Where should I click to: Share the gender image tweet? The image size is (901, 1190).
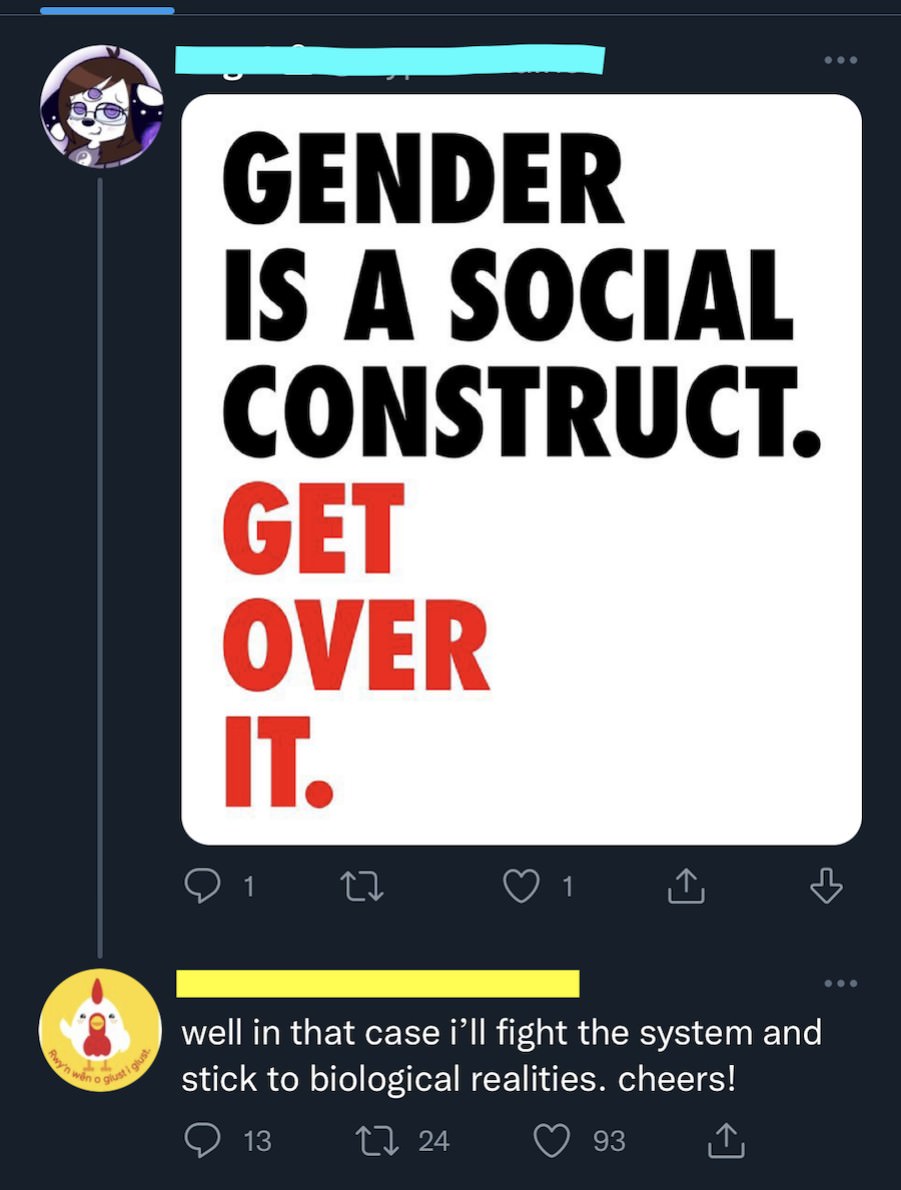[x=687, y=885]
